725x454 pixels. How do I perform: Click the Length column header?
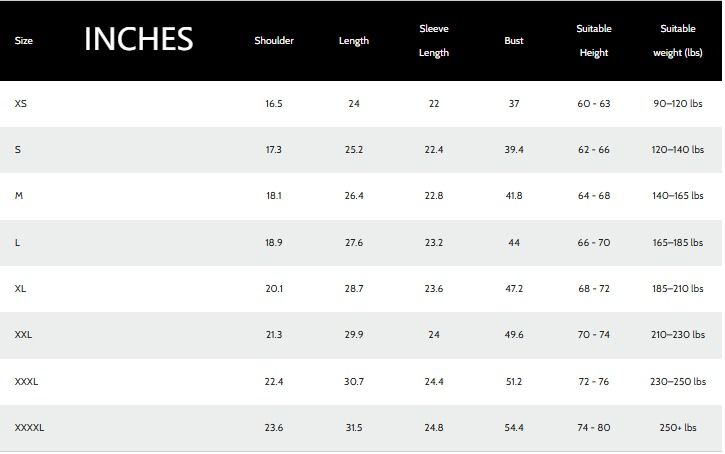[x=354, y=41]
